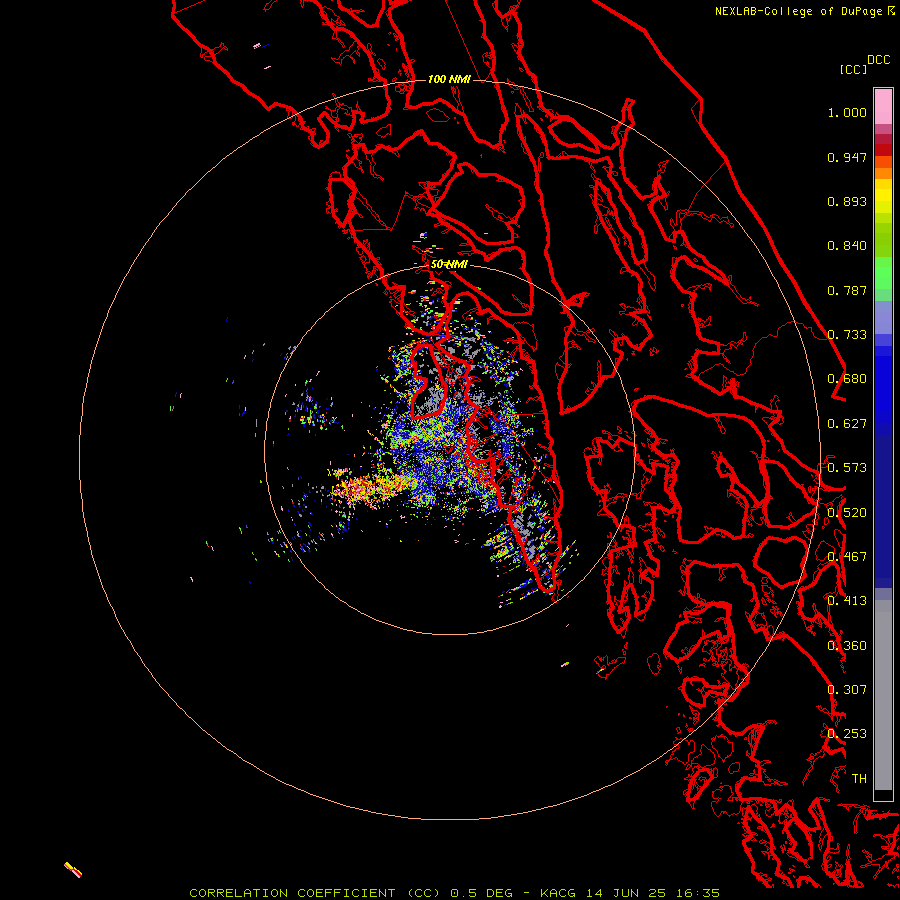Click the 0.627 scale value
Image resolution: width=900 pixels, height=900 pixels.
click(847, 424)
